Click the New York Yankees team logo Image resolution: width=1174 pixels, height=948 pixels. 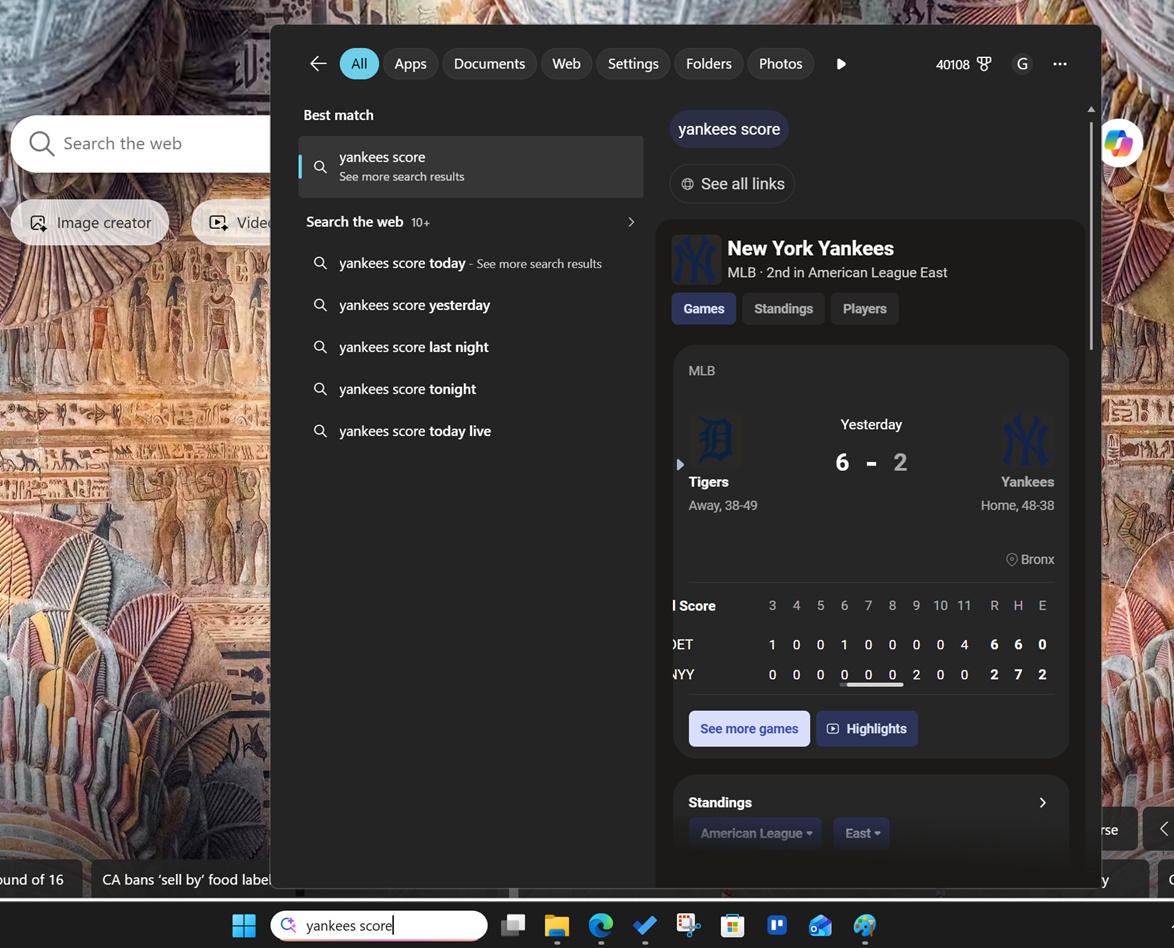click(696, 259)
